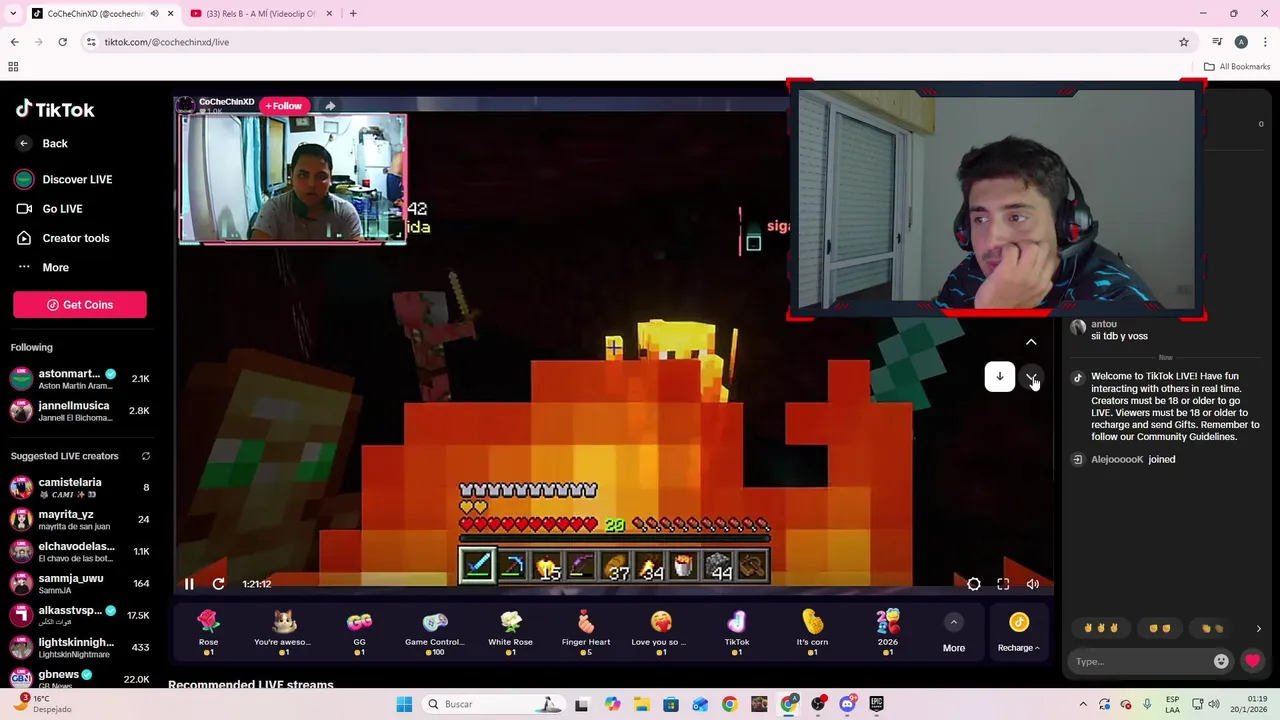
Task: Expand the More sidebar menu
Action: [x=43, y=267]
